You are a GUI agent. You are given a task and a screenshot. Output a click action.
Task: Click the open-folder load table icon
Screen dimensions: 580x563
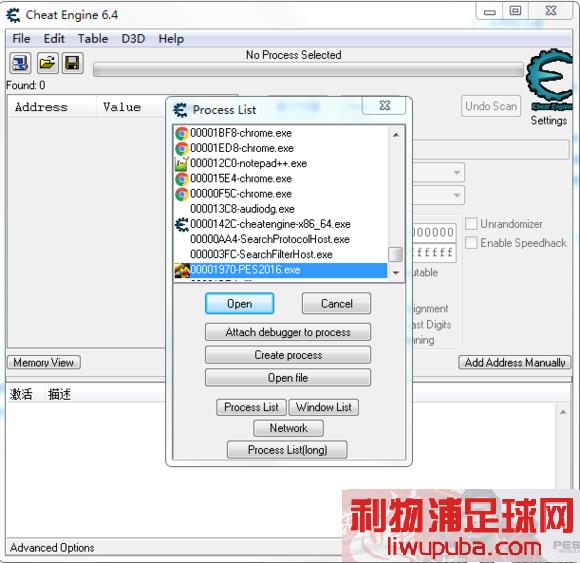point(47,63)
